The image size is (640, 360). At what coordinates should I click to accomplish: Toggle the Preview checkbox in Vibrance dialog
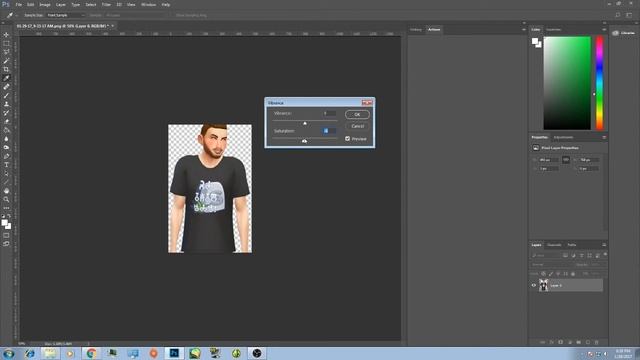(x=347, y=139)
